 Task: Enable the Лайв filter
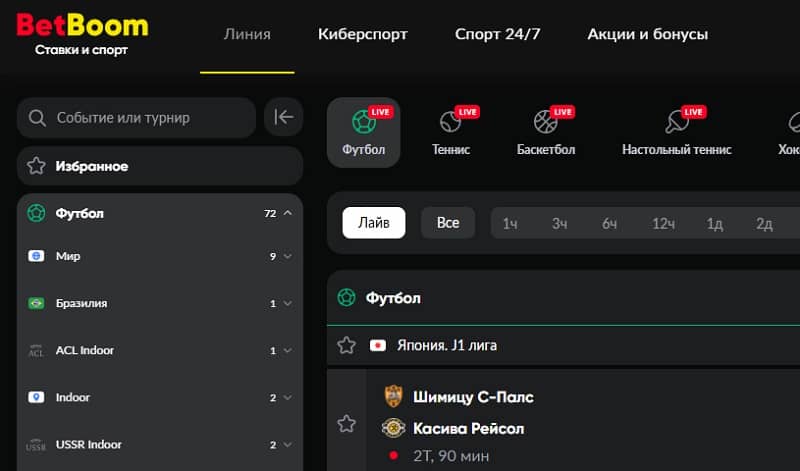click(x=374, y=223)
